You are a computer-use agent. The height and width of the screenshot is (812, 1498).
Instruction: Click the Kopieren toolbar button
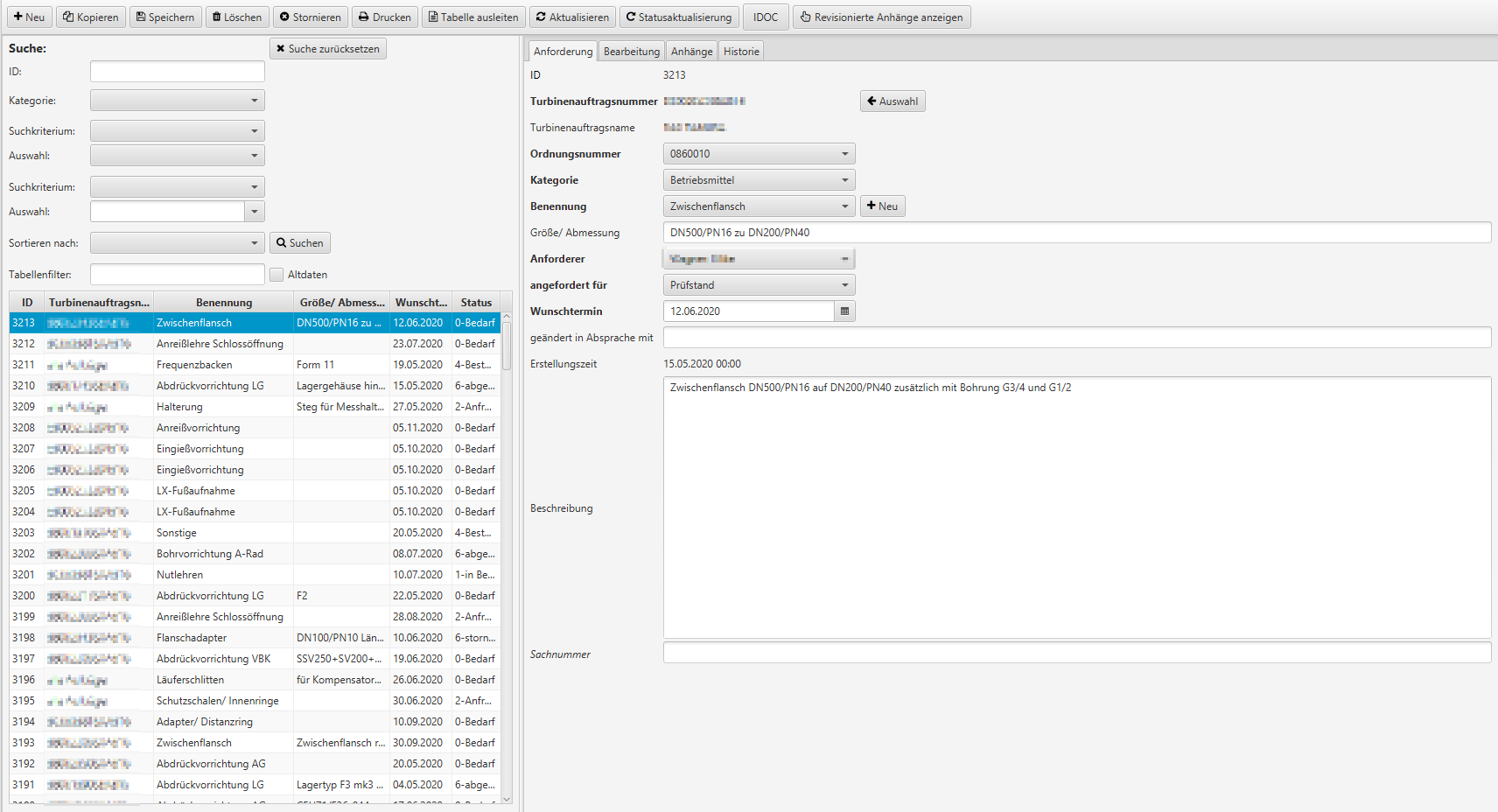[91, 17]
